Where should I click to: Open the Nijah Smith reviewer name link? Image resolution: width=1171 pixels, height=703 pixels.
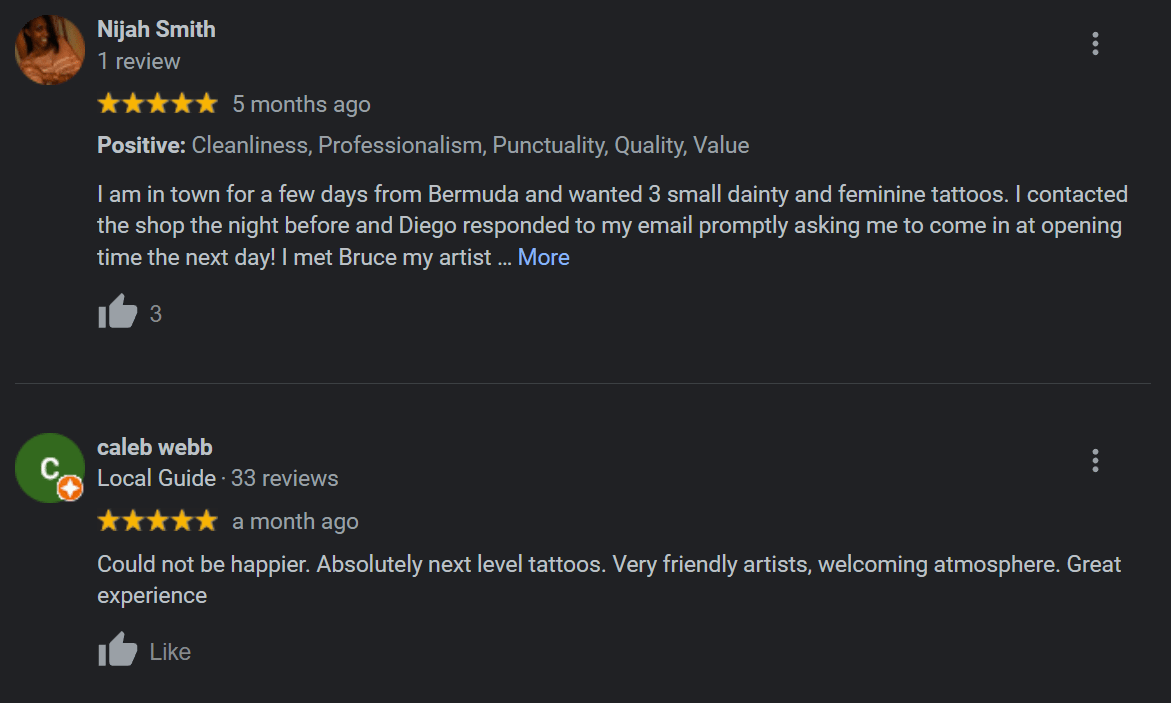tap(156, 29)
